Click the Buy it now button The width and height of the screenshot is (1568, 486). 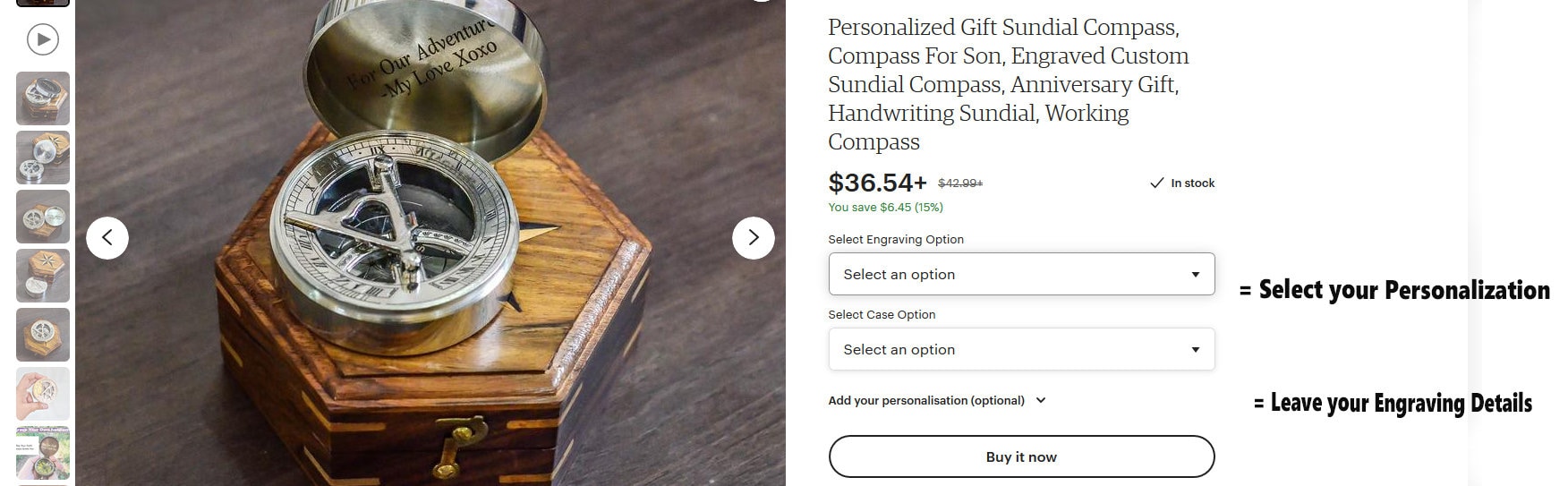click(x=1021, y=456)
